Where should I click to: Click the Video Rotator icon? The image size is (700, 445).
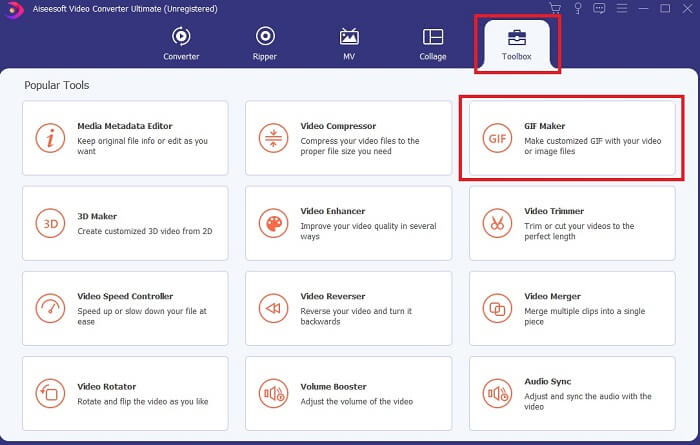(x=50, y=393)
